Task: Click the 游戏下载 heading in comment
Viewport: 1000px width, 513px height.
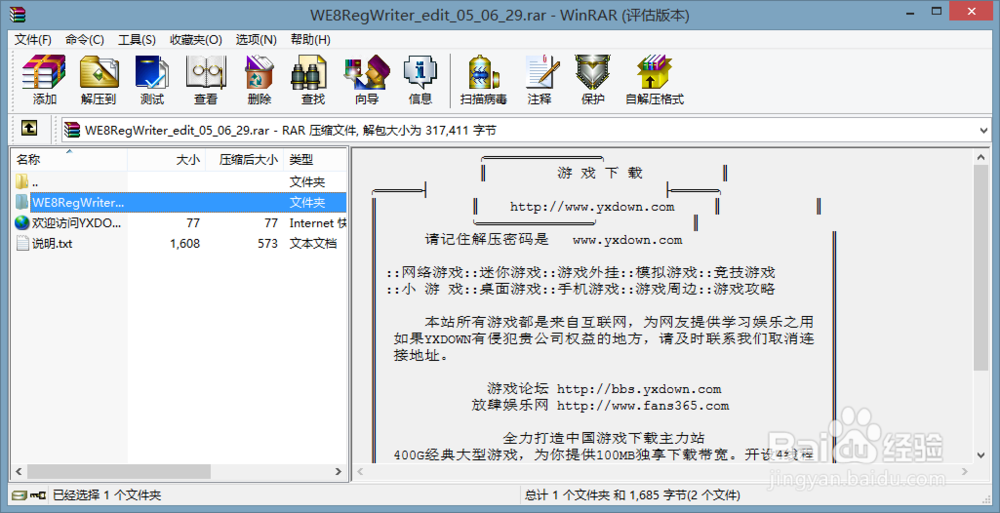Action: click(599, 173)
